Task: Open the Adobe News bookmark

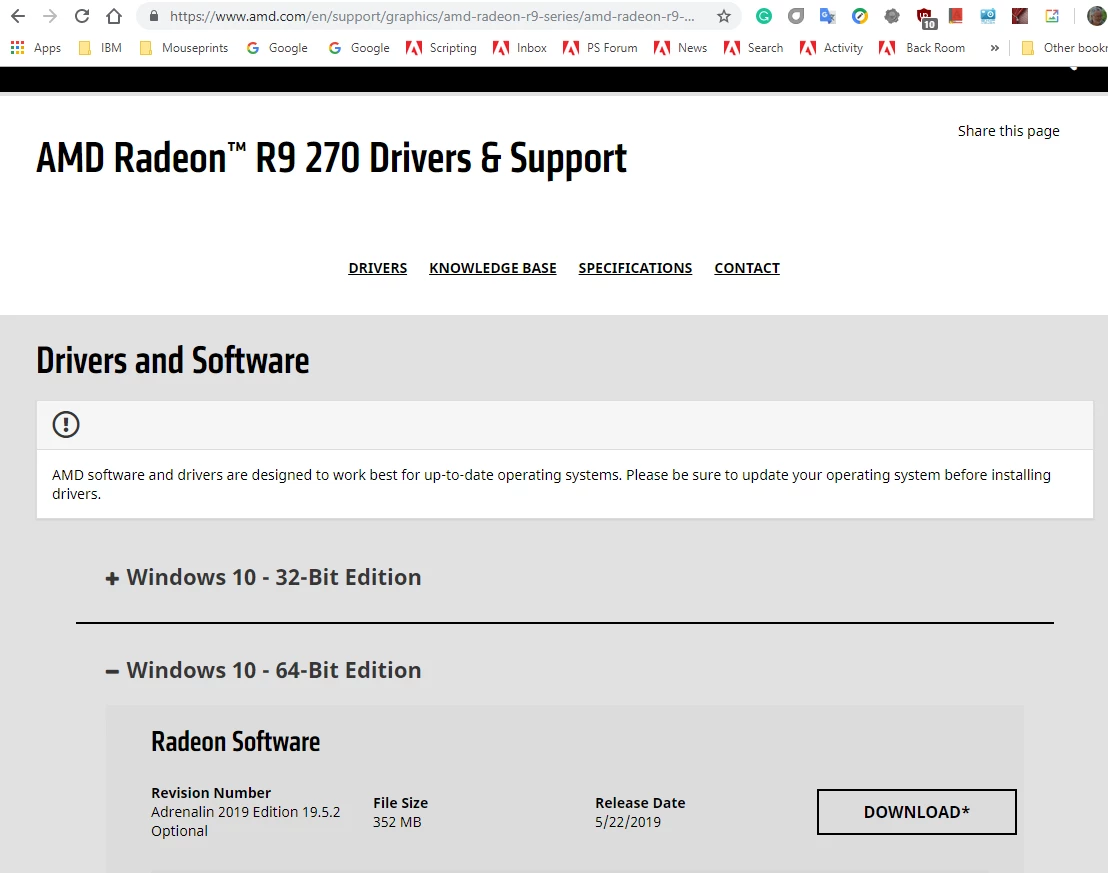Action: [x=680, y=47]
